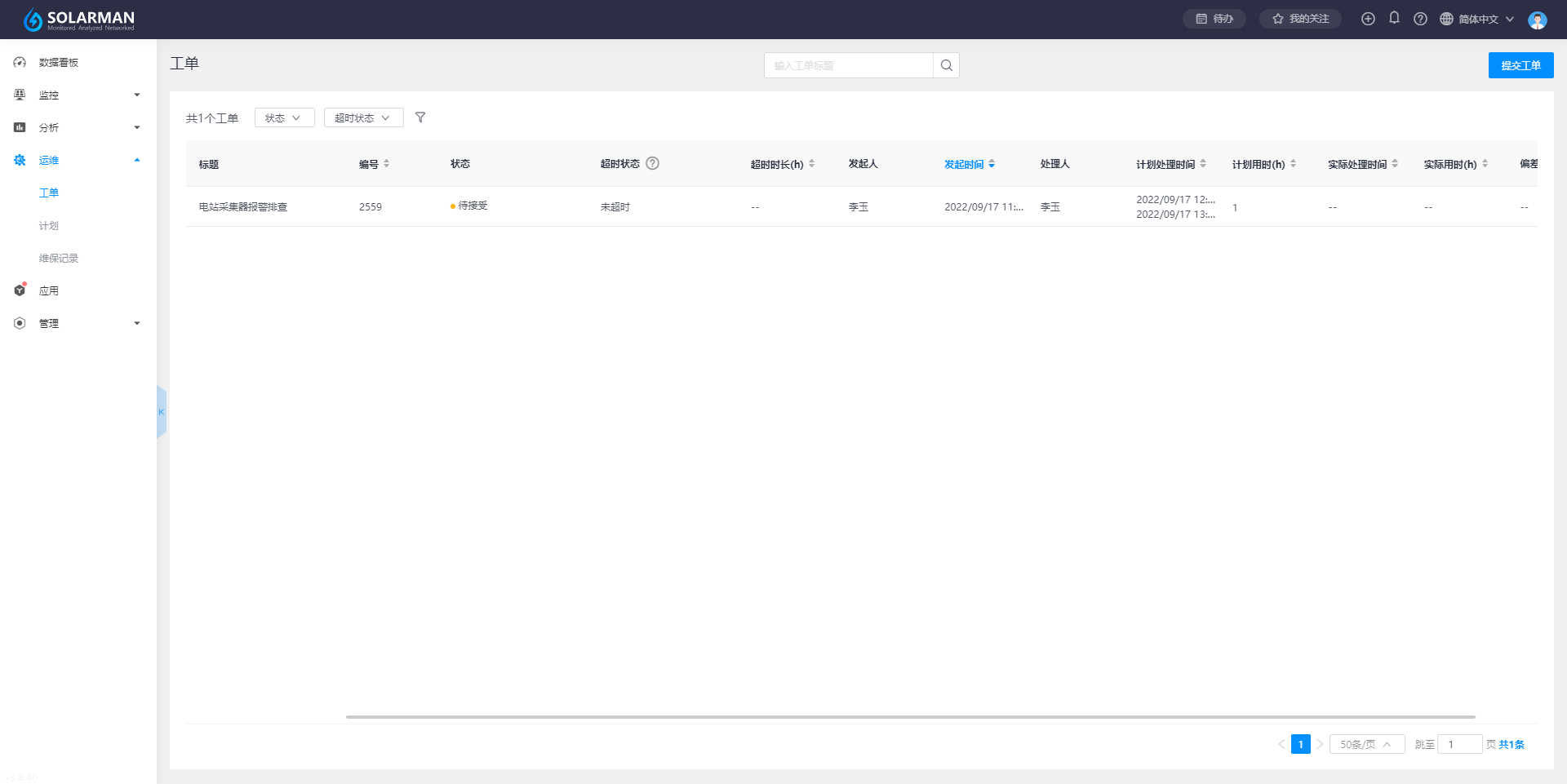
Task: Open 计划 in the sidebar
Action: pyautogui.click(x=49, y=225)
